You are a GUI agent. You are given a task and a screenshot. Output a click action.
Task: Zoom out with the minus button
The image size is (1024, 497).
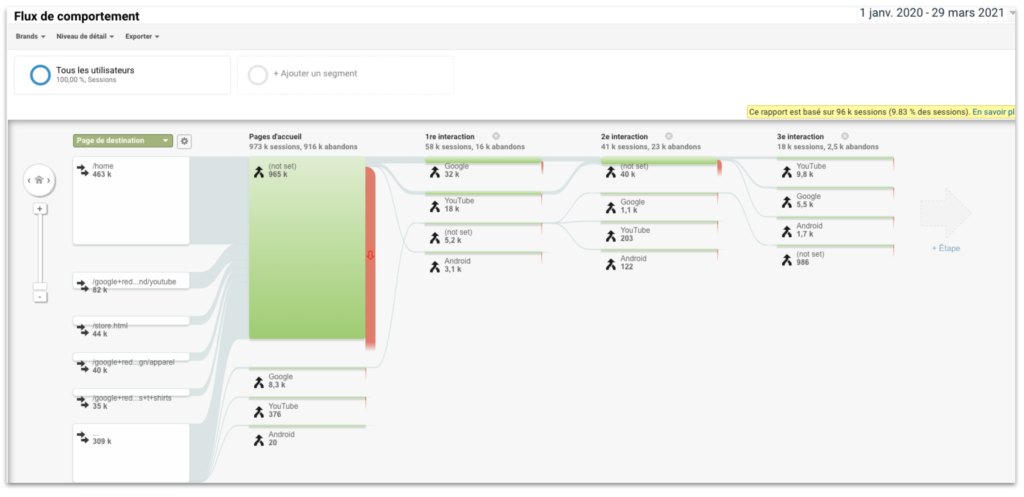click(x=40, y=296)
